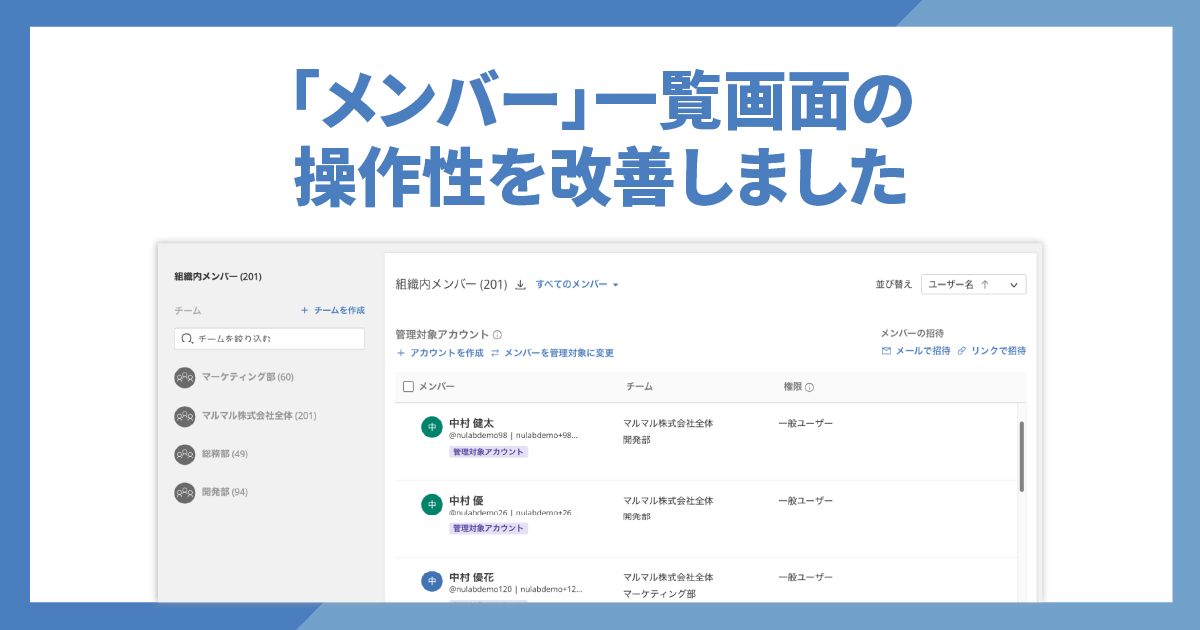Click the download member list icon
Viewport: 1200px width, 630px height.
point(520,285)
